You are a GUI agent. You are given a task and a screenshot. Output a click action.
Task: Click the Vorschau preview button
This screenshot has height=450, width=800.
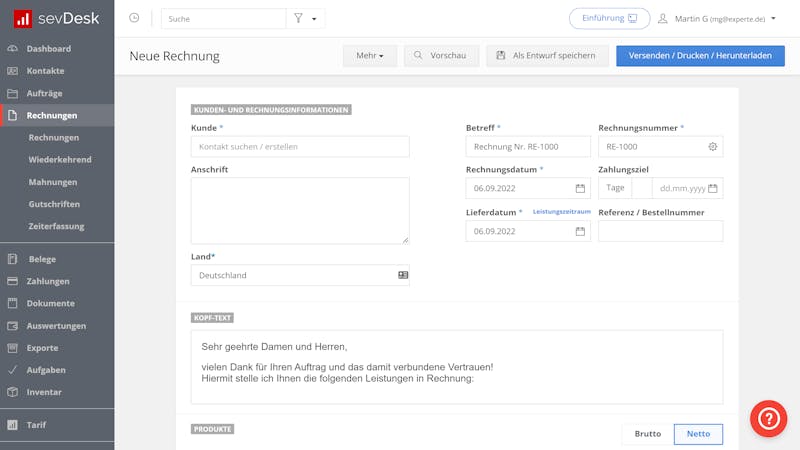pos(441,56)
